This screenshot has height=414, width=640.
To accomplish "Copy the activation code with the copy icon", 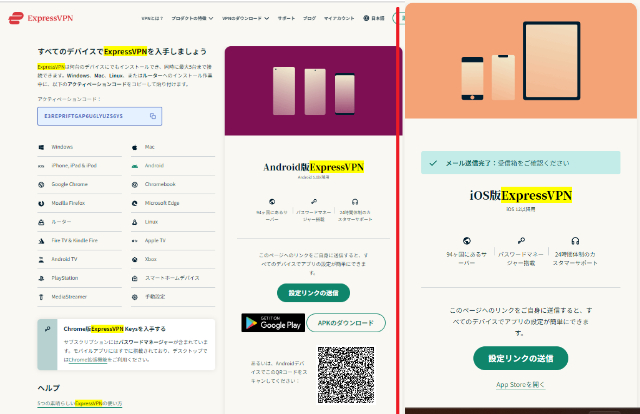I will point(153,116).
